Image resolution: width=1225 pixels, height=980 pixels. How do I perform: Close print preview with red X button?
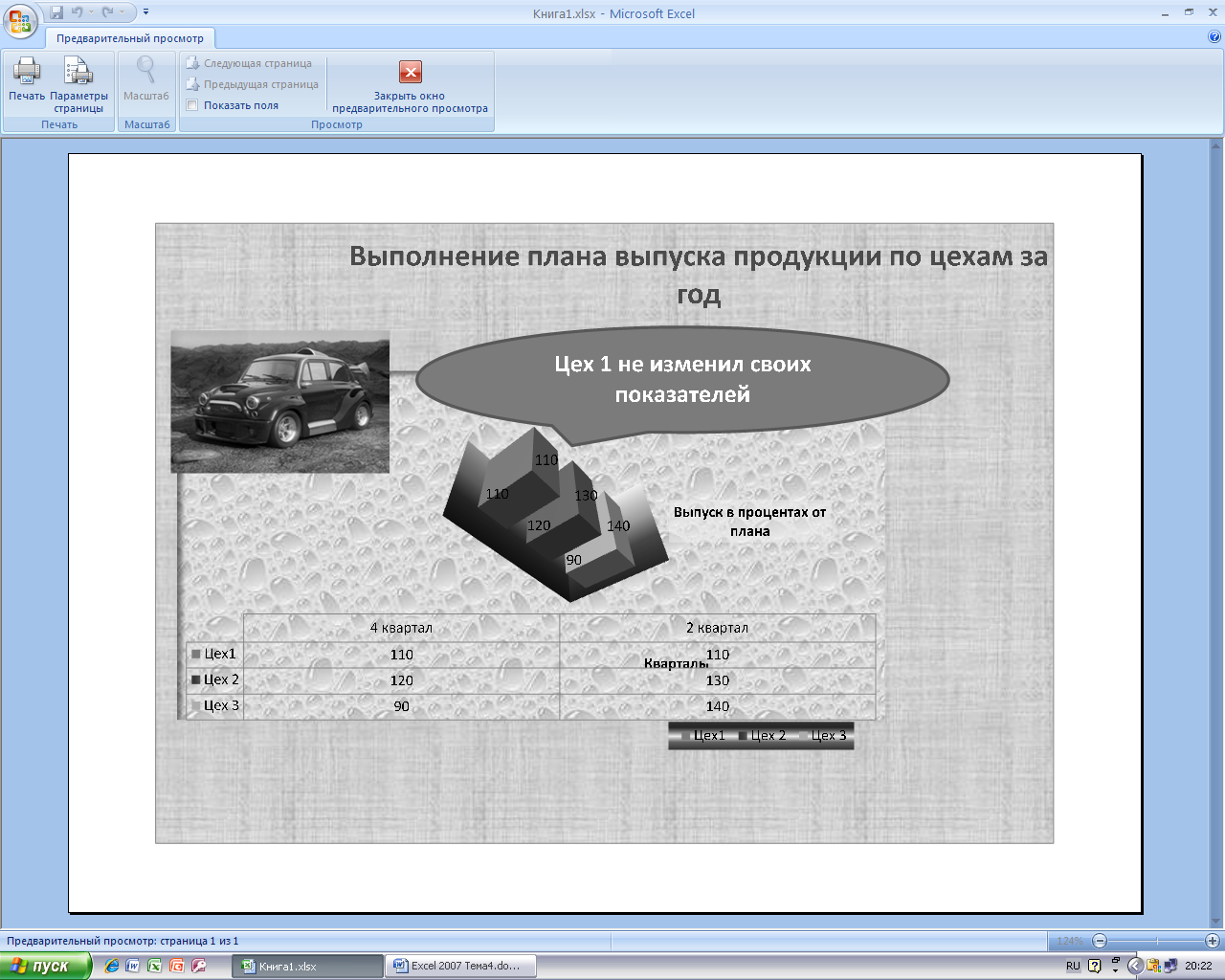click(x=410, y=86)
